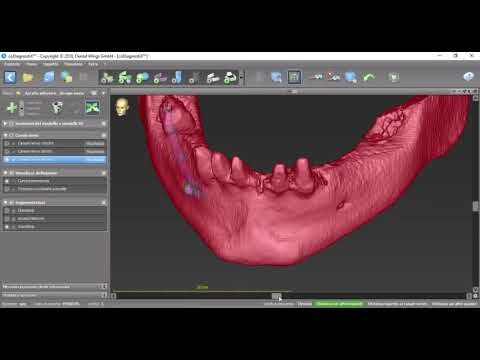Select the blue highlighted row in the left panel

(x=54, y=160)
